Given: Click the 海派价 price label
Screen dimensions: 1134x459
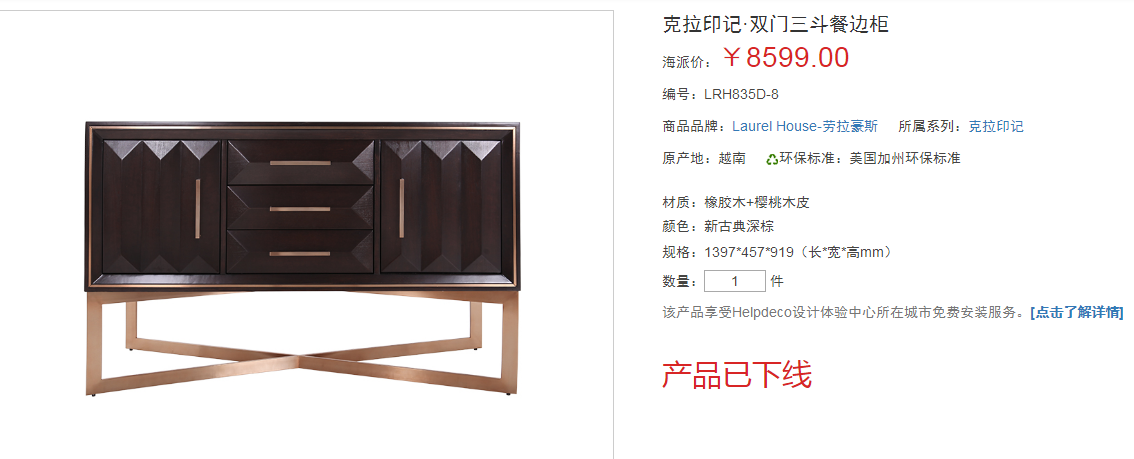Looking at the screenshot, I should [687, 62].
